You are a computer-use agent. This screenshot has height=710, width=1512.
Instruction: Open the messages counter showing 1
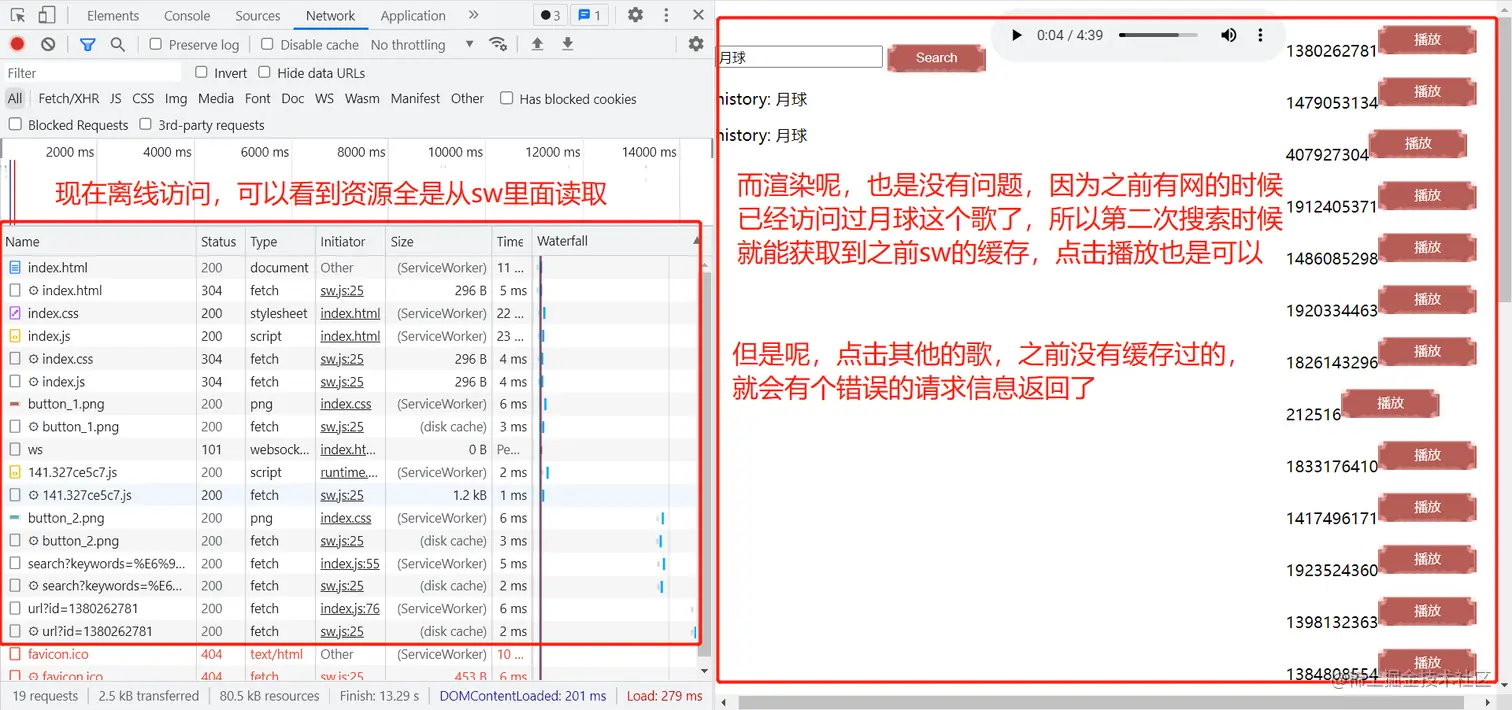[589, 15]
